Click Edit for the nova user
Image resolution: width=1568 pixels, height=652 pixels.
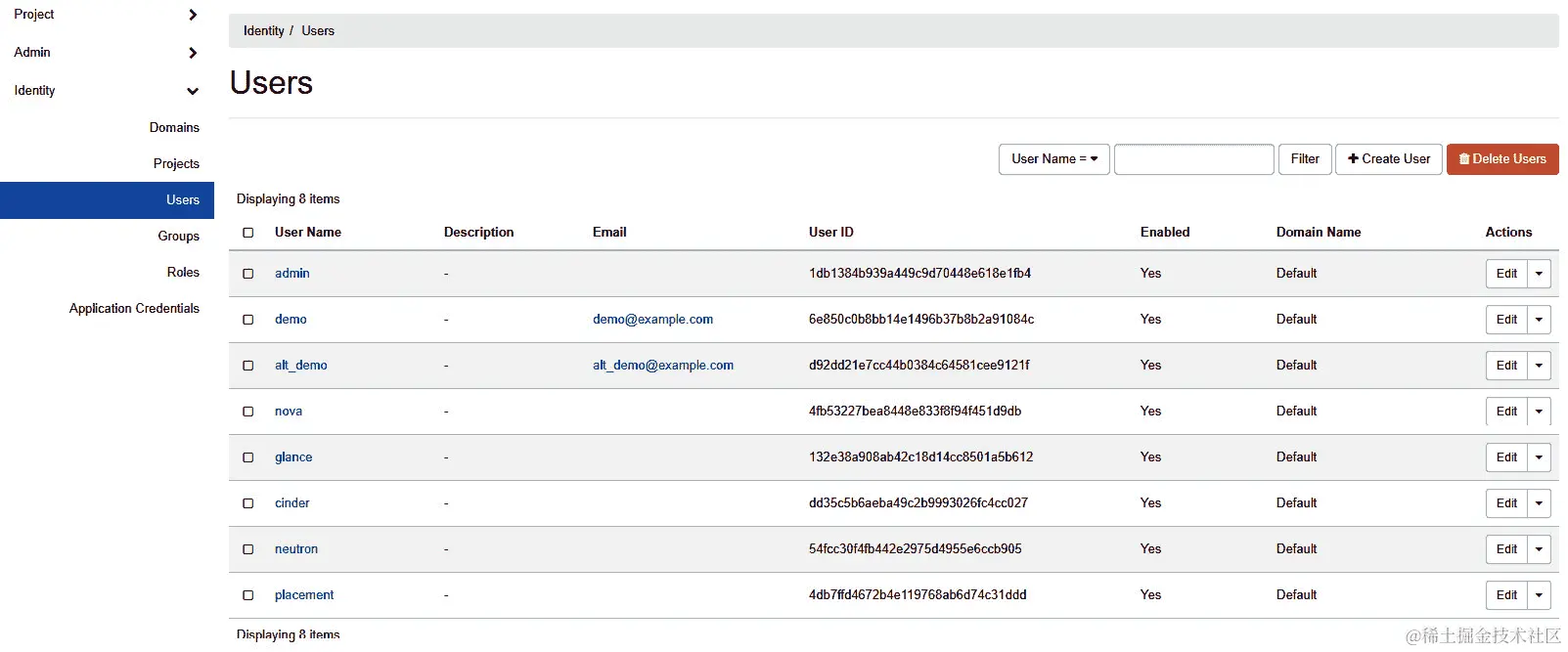click(x=1506, y=412)
